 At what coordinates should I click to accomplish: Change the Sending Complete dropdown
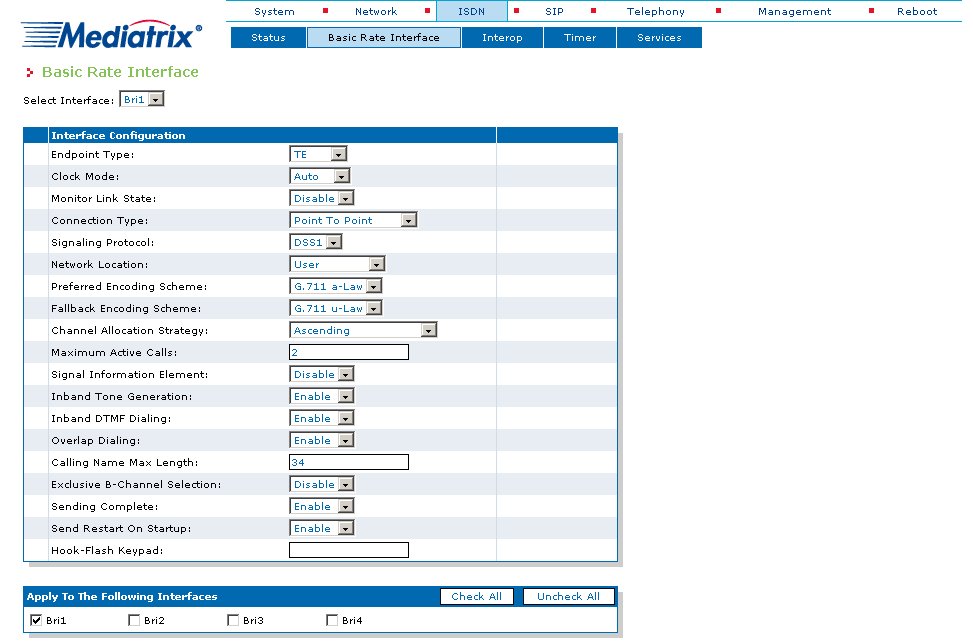[x=321, y=506]
